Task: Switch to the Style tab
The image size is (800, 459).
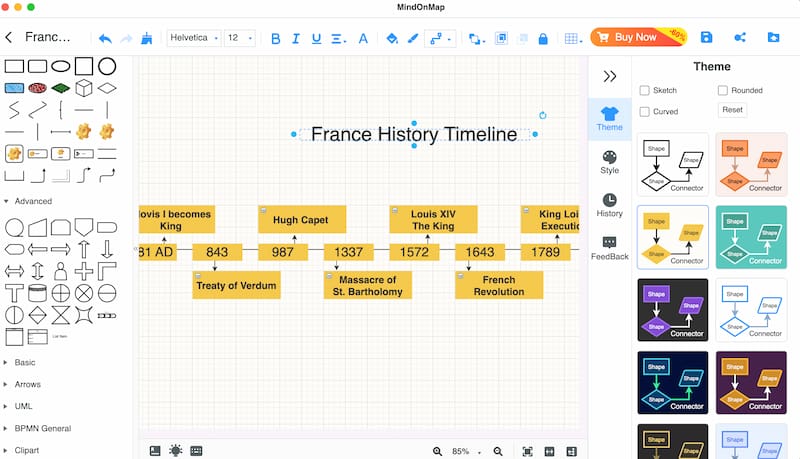Action: (610, 163)
